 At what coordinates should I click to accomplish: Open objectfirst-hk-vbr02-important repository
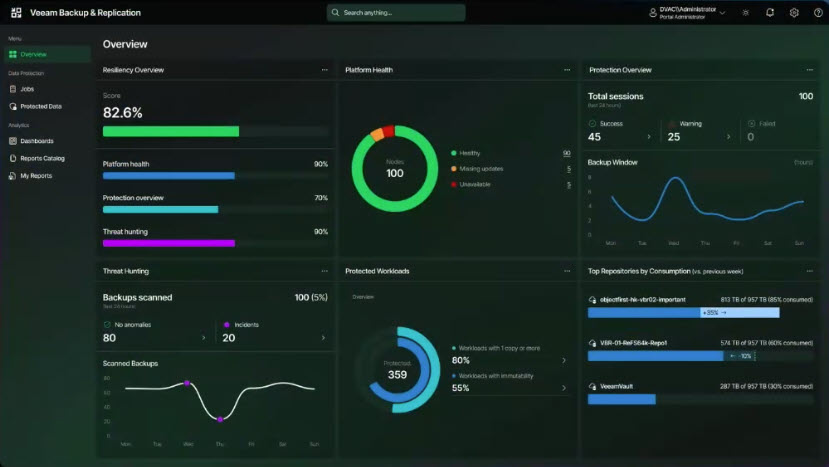tap(642, 299)
